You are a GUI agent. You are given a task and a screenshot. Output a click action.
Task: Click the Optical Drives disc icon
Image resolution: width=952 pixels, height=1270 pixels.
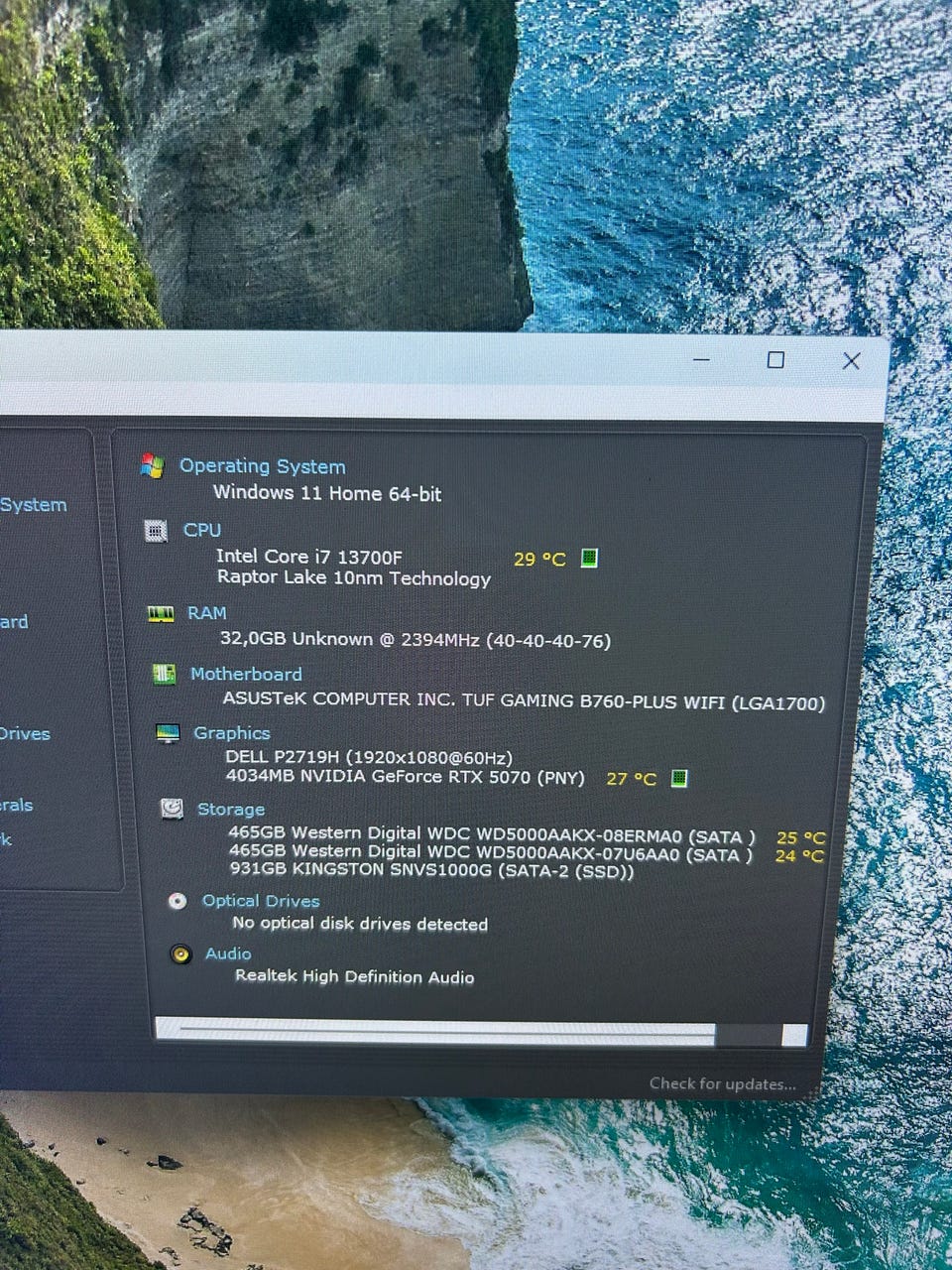pyautogui.click(x=178, y=901)
